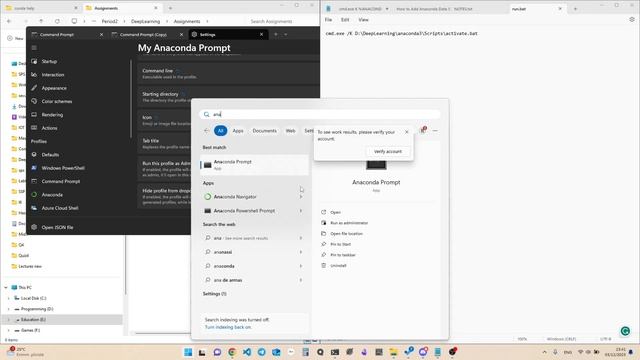Click the Grammarly icon in Notepad
The height and width of the screenshot is (360, 640).
point(625,331)
